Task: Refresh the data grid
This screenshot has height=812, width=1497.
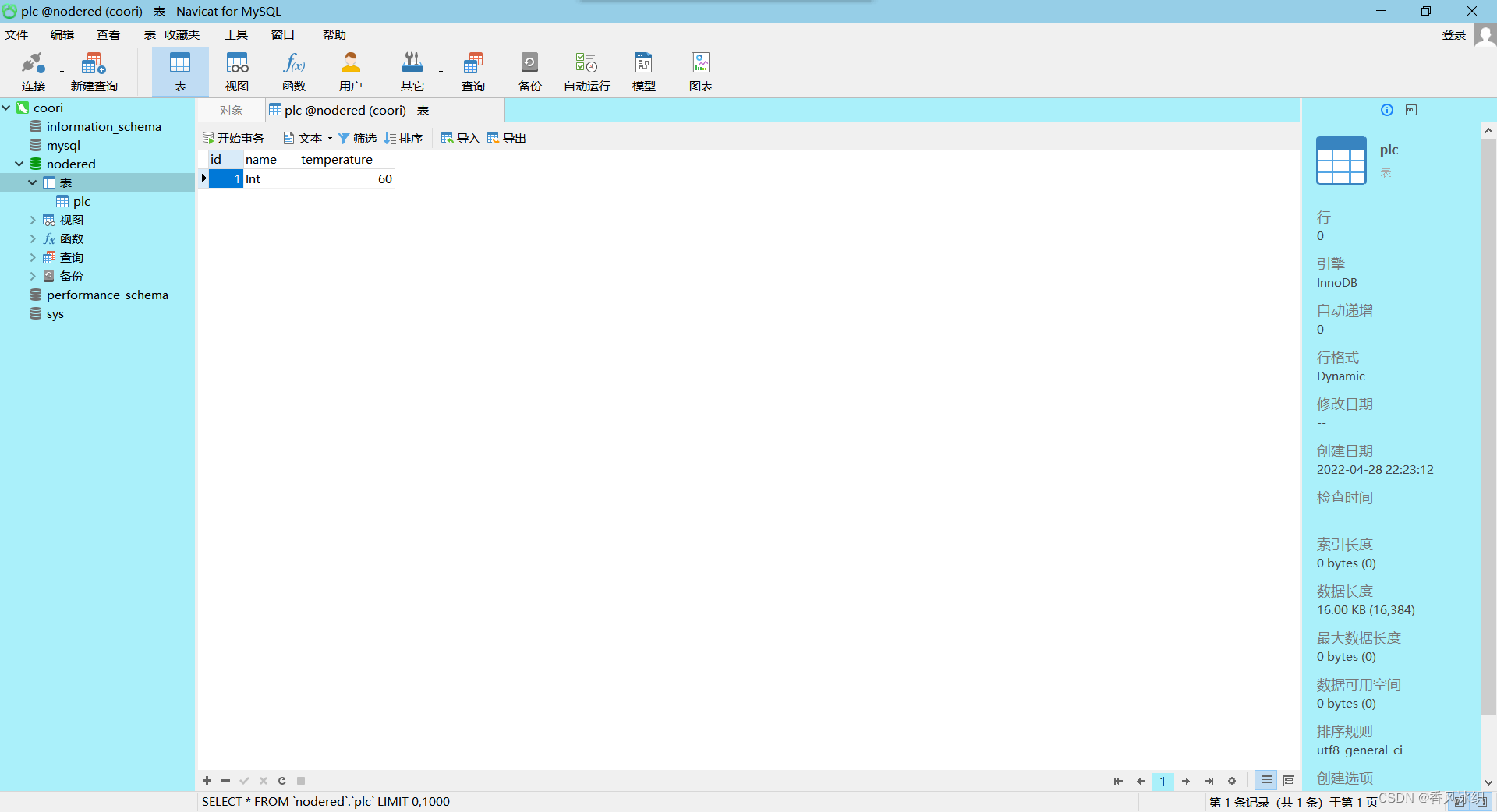Action: [281, 781]
